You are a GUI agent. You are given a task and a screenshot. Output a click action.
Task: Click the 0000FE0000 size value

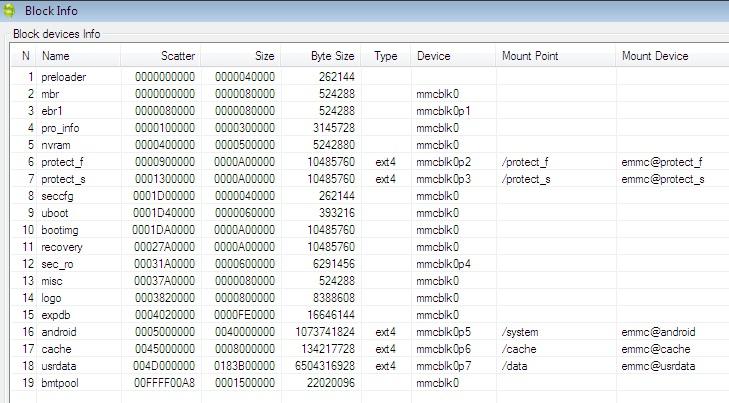coord(245,315)
